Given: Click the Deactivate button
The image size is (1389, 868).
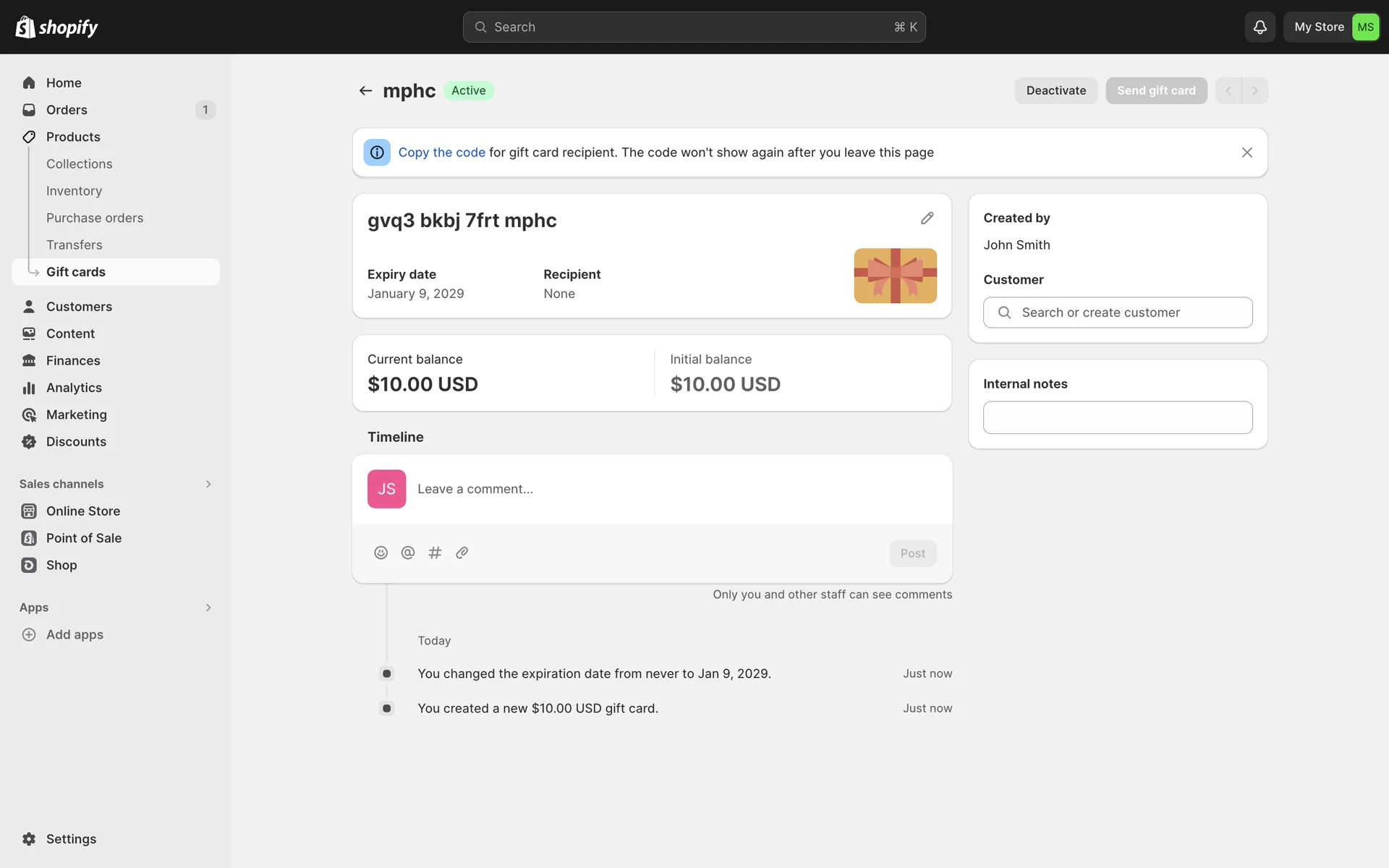Looking at the screenshot, I should tap(1055, 90).
